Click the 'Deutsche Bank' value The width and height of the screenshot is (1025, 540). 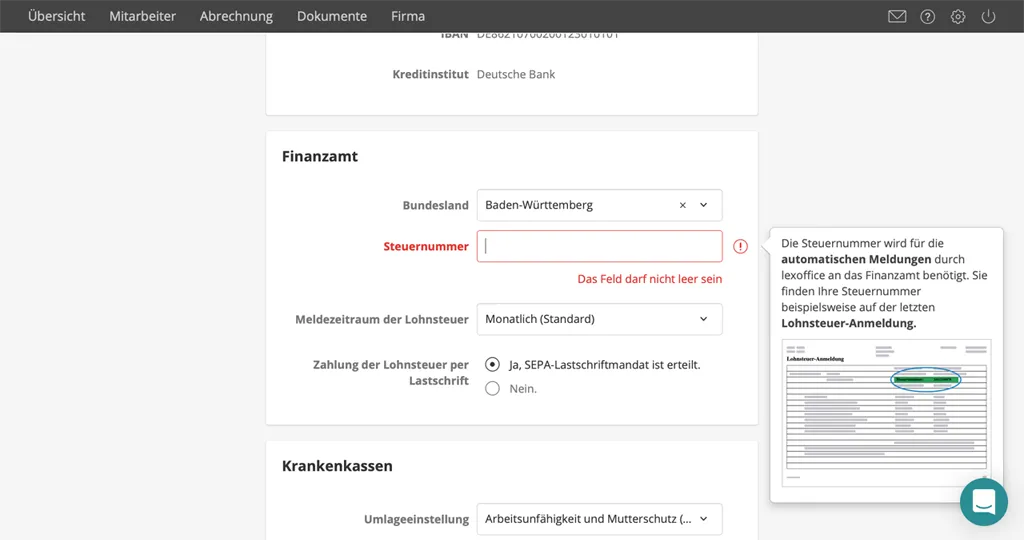point(516,75)
